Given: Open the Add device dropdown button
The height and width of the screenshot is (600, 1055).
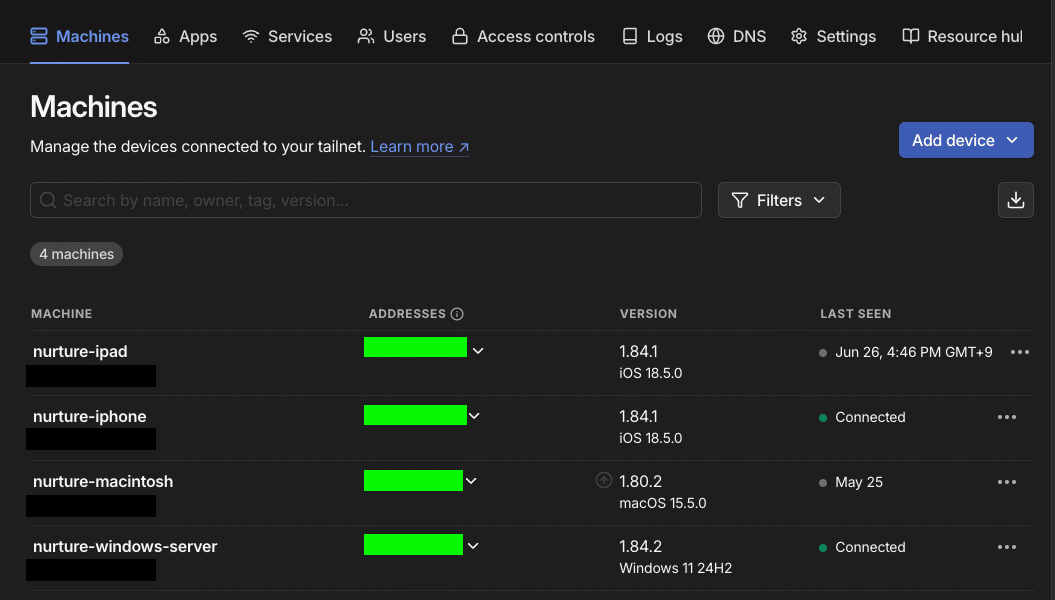Looking at the screenshot, I should (965, 141).
